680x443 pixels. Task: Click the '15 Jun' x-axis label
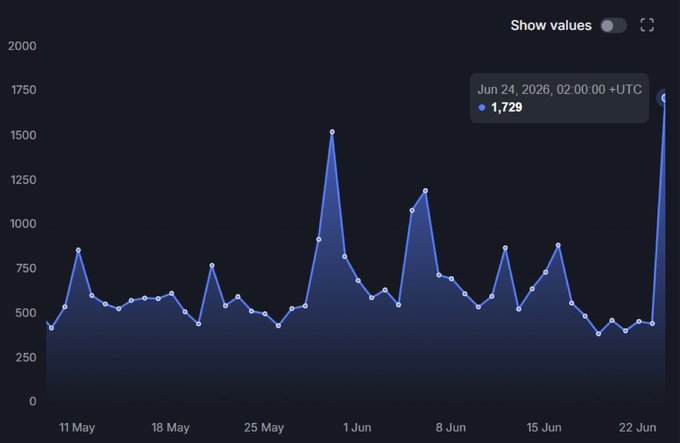544,428
